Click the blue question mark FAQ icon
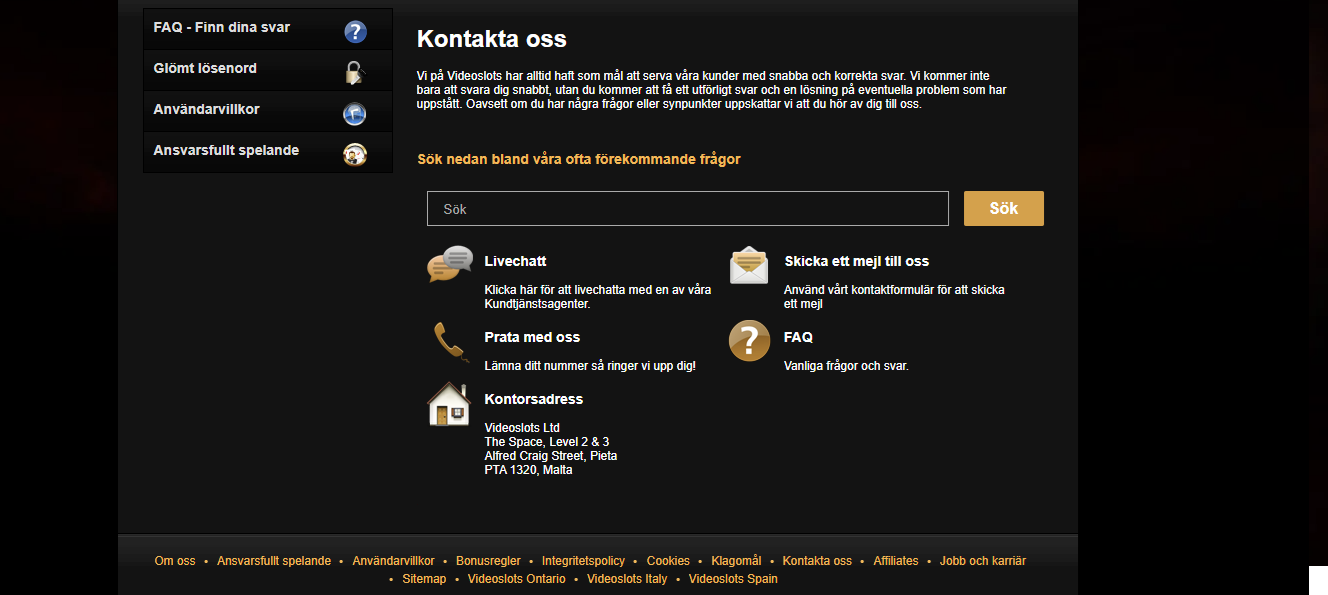 coord(355,32)
